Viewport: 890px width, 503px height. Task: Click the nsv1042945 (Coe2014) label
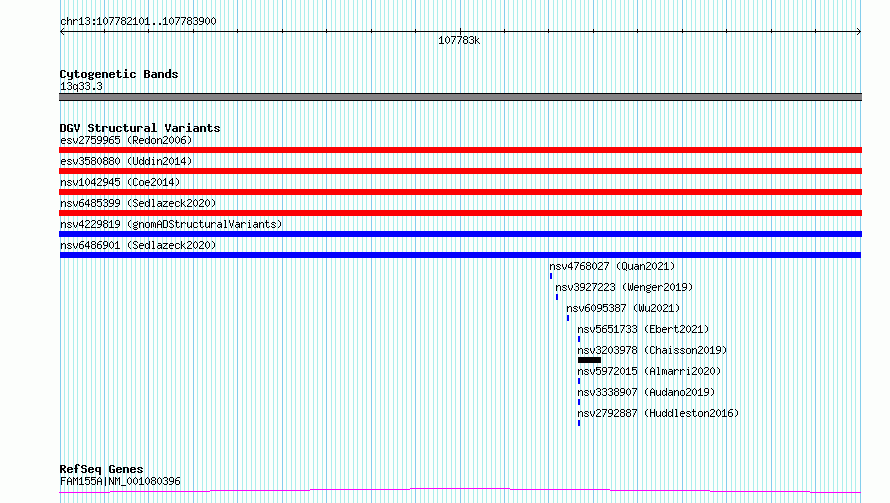[120, 182]
